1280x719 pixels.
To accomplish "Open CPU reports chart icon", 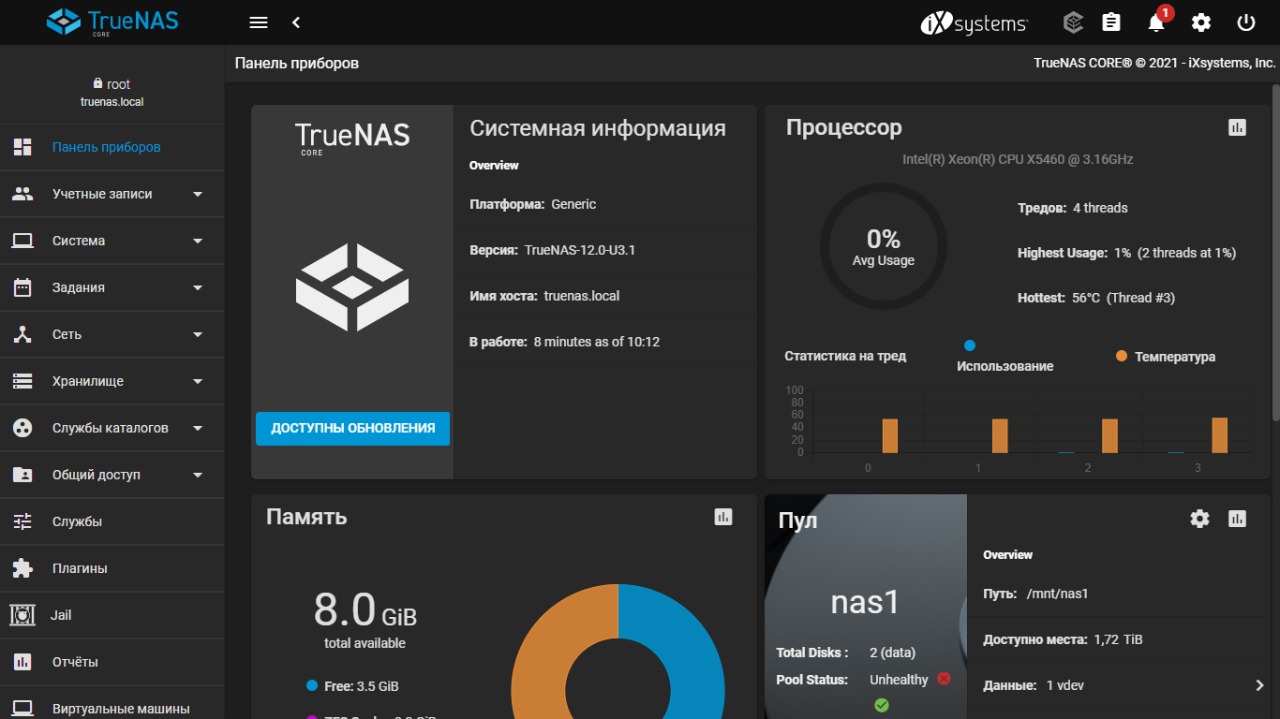I will tap(1237, 127).
